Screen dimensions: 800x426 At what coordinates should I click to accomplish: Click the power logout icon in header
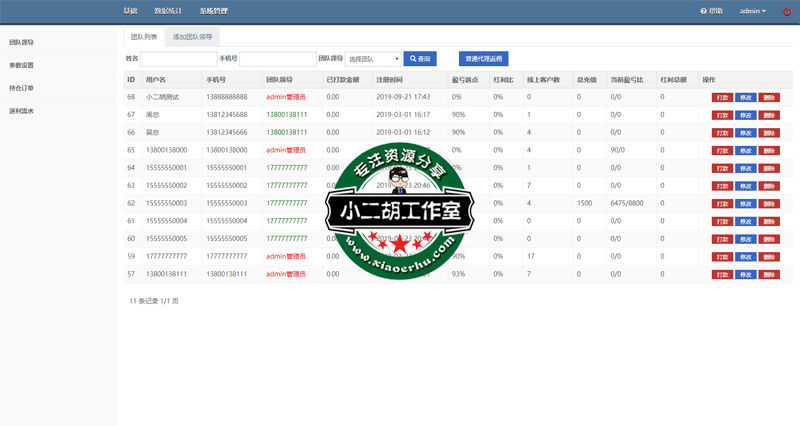[x=787, y=11]
